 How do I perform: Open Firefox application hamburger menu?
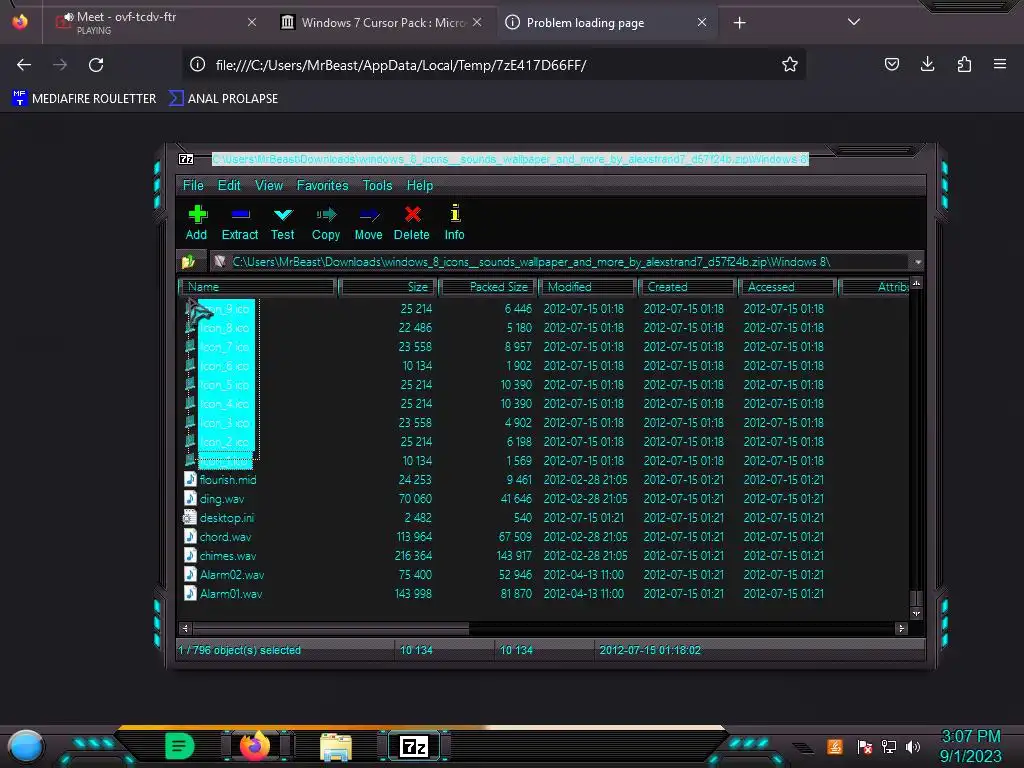[1000, 64]
